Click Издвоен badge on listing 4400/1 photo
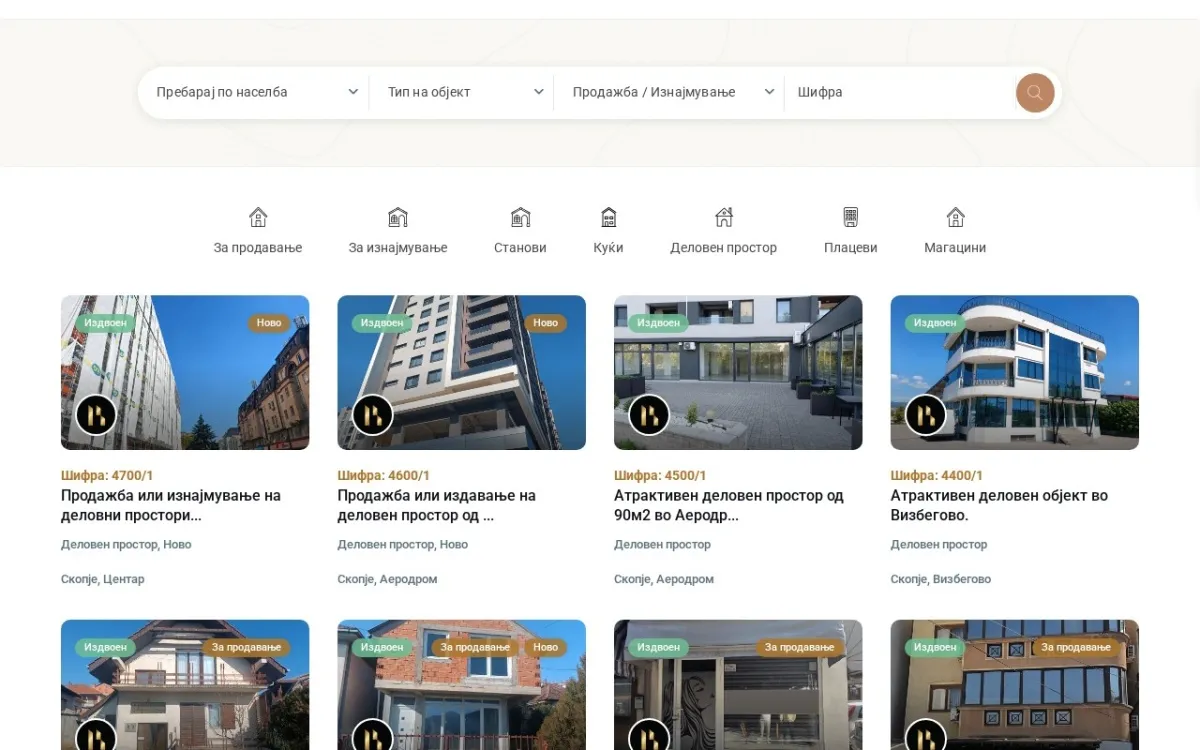This screenshot has width=1200, height=750. (935, 323)
